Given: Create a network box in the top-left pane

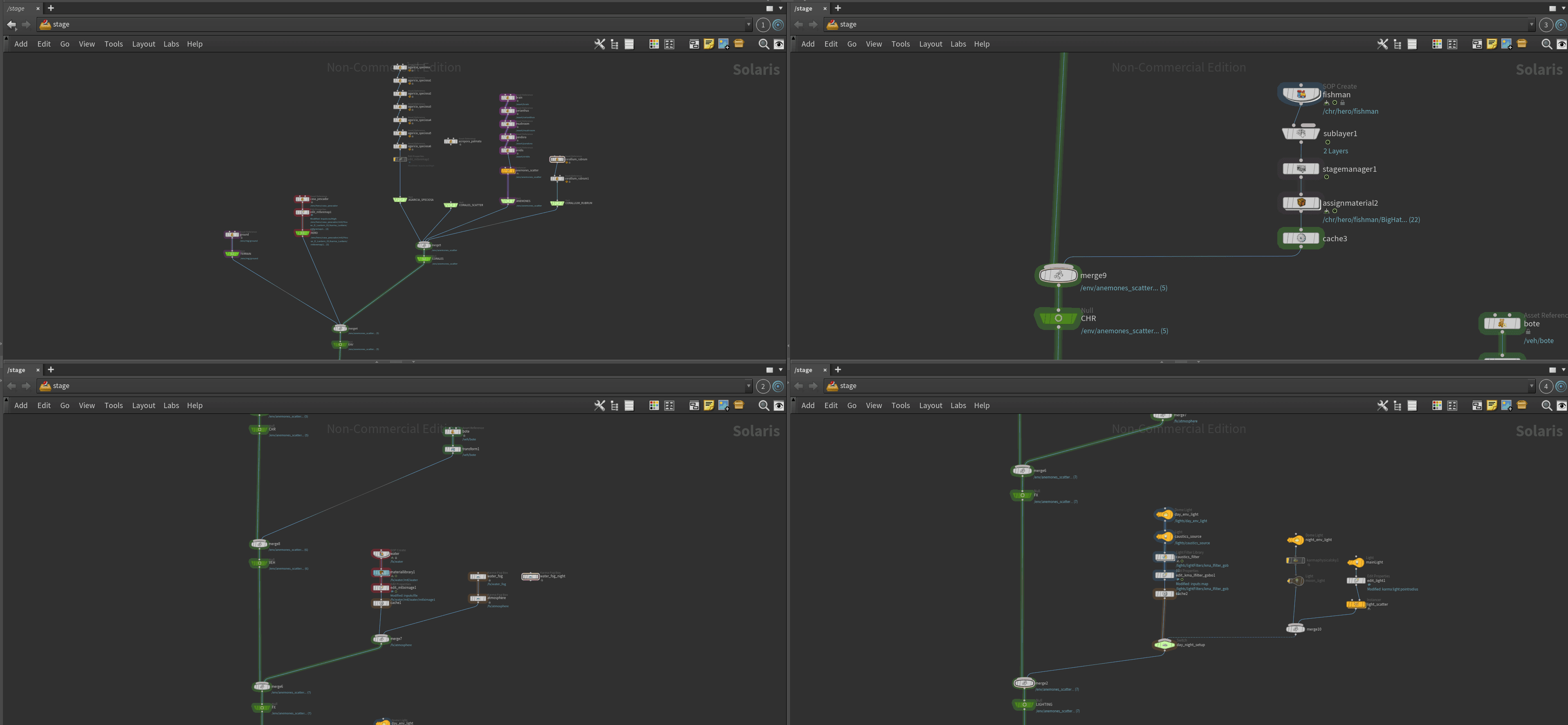Looking at the screenshot, I should [693, 44].
